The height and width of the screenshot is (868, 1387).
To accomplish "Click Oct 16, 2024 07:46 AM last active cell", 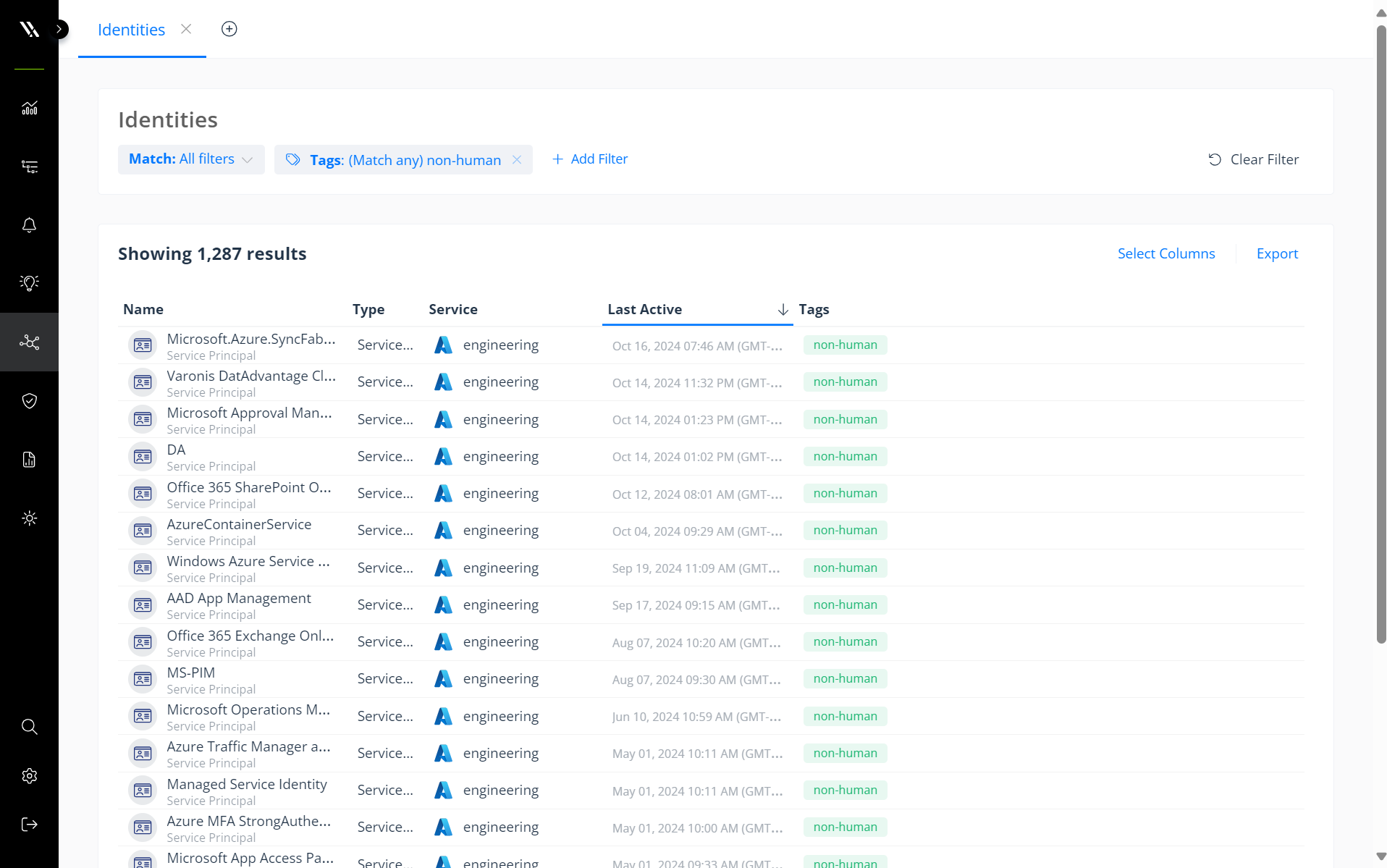I will pos(697,346).
